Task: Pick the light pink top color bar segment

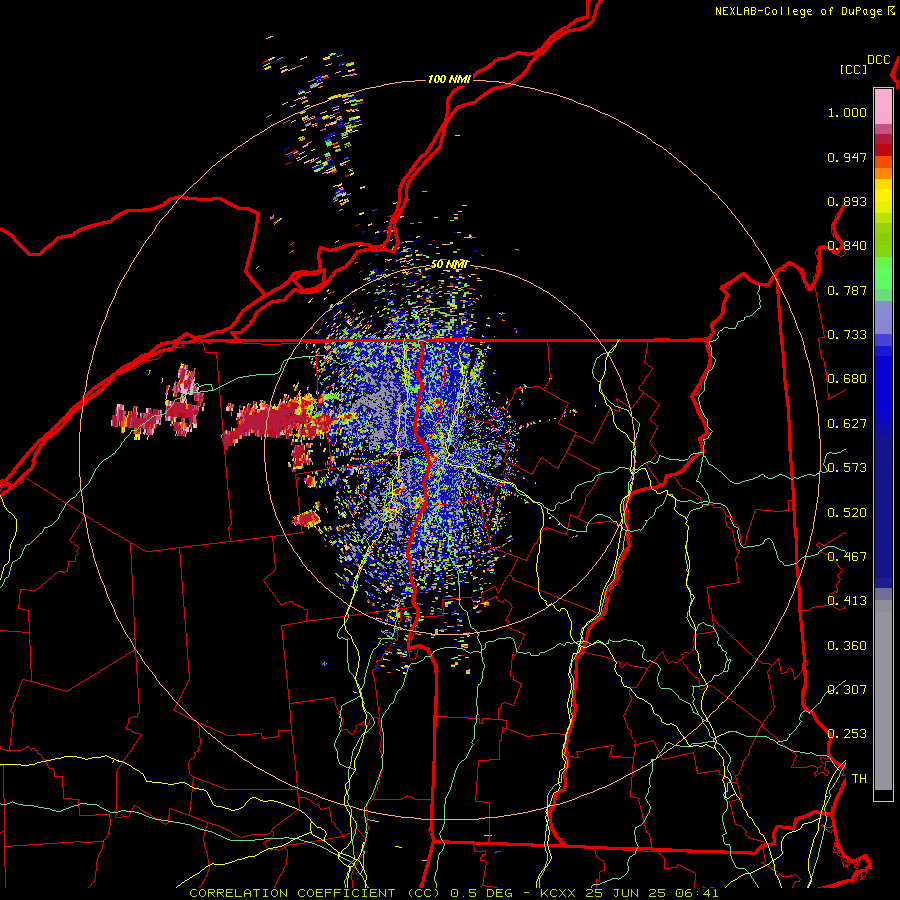Action: pyautogui.click(x=883, y=106)
